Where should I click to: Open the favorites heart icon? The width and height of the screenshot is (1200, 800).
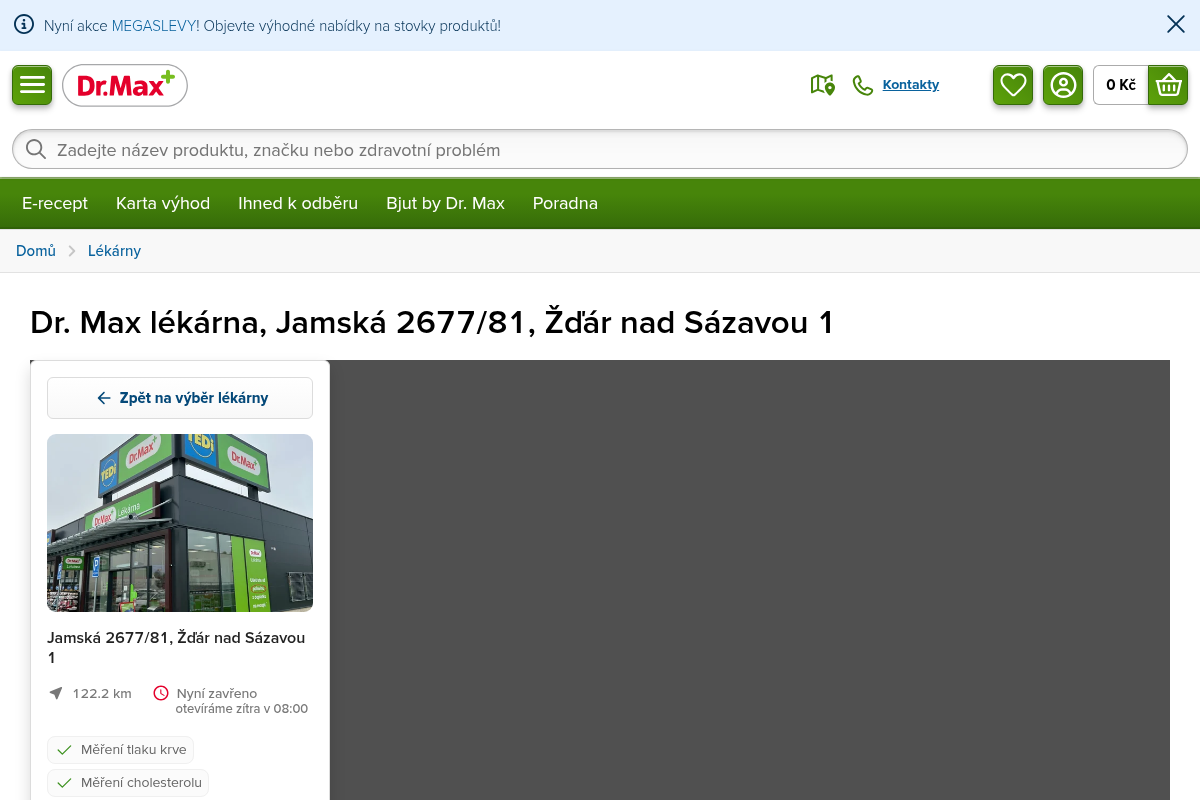tap(1013, 85)
